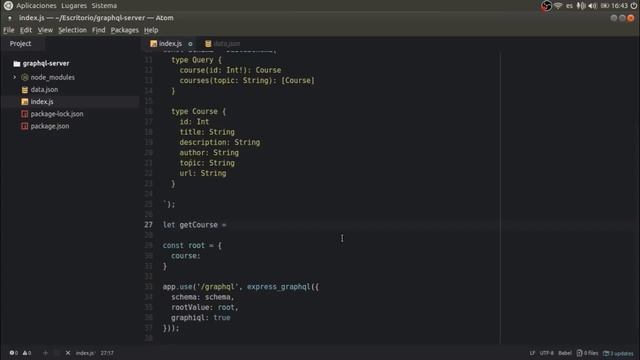Click the modified dot on index.js tab
The height and width of the screenshot is (360, 640).
pos(190,44)
